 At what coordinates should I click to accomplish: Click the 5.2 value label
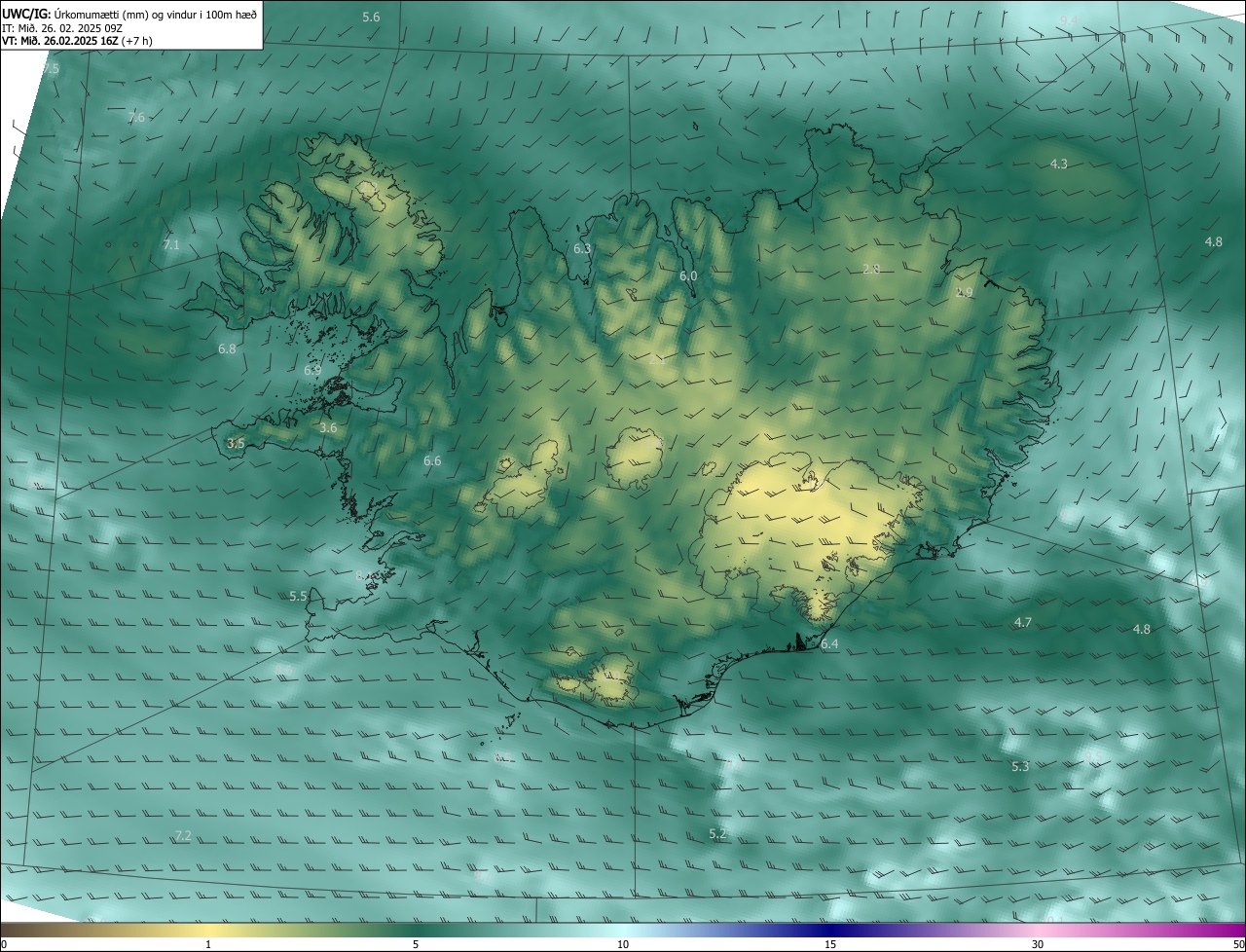coord(717,834)
